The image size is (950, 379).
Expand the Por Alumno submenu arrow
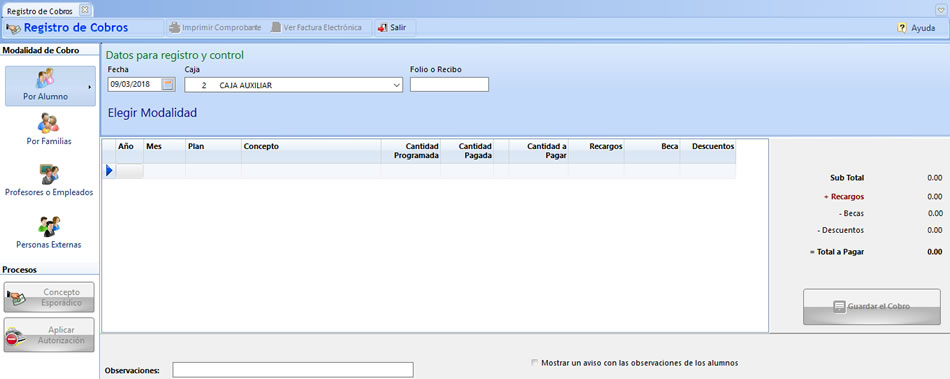90,87
